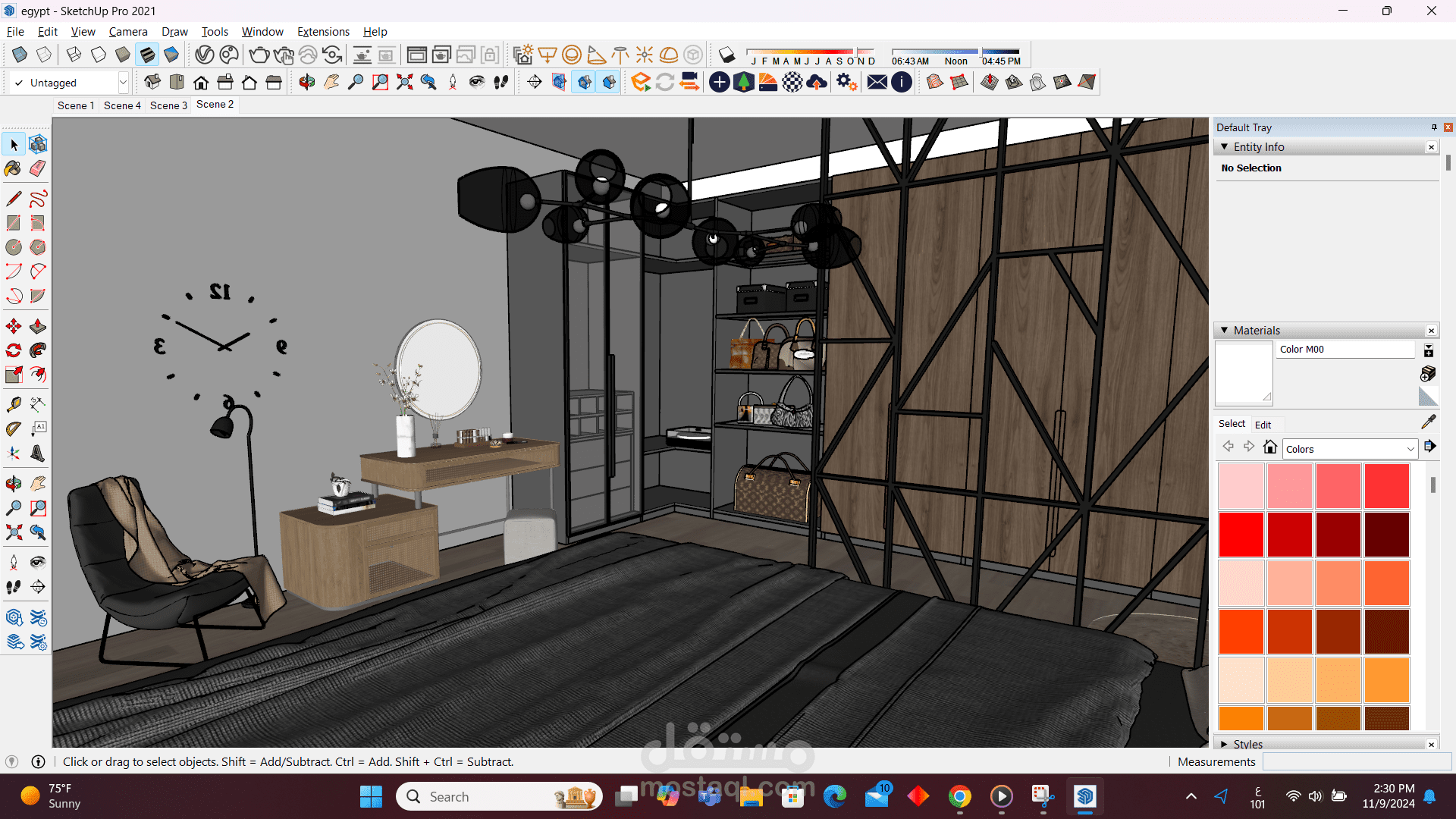Select the Eraser tool in left toolbar
The height and width of the screenshot is (819, 1456).
[x=38, y=168]
